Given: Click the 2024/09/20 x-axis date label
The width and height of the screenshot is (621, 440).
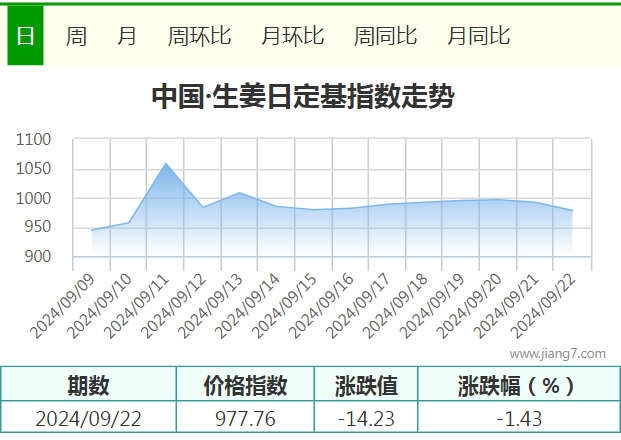Looking at the screenshot, I should point(469,306).
